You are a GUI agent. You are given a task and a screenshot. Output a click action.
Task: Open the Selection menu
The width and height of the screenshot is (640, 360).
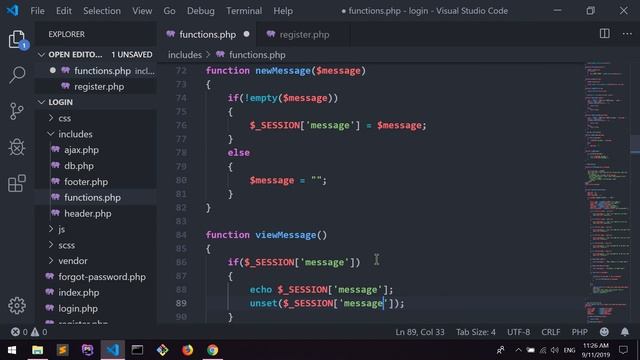coord(102,11)
